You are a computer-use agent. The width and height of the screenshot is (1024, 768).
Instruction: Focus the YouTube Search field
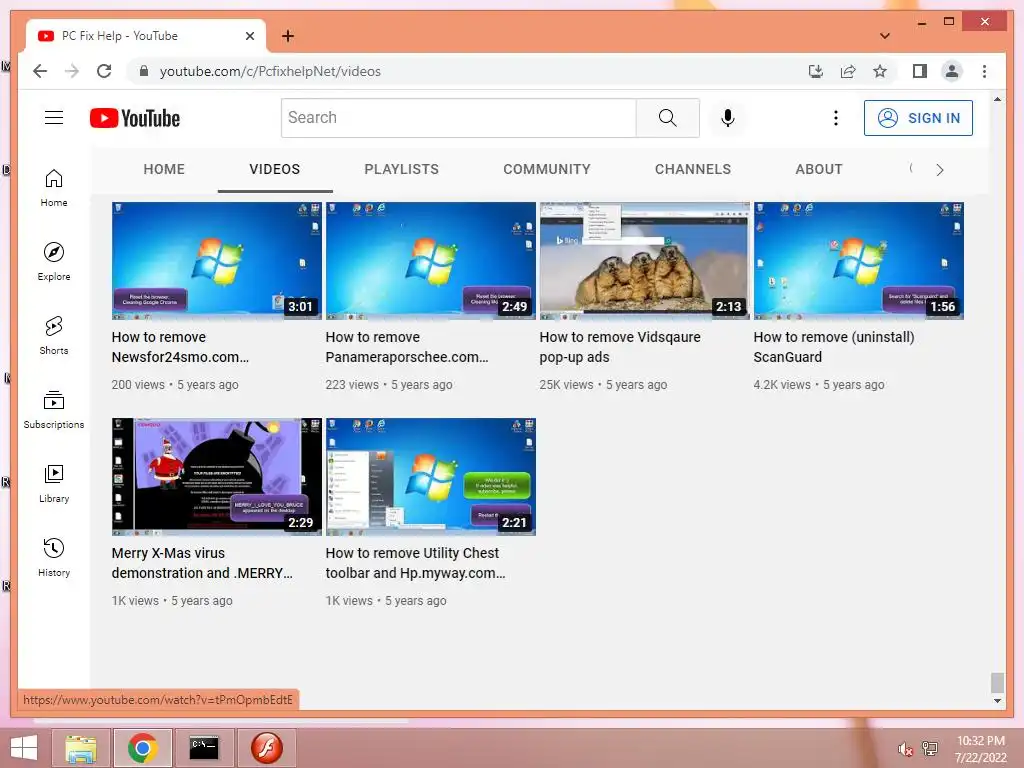click(458, 118)
